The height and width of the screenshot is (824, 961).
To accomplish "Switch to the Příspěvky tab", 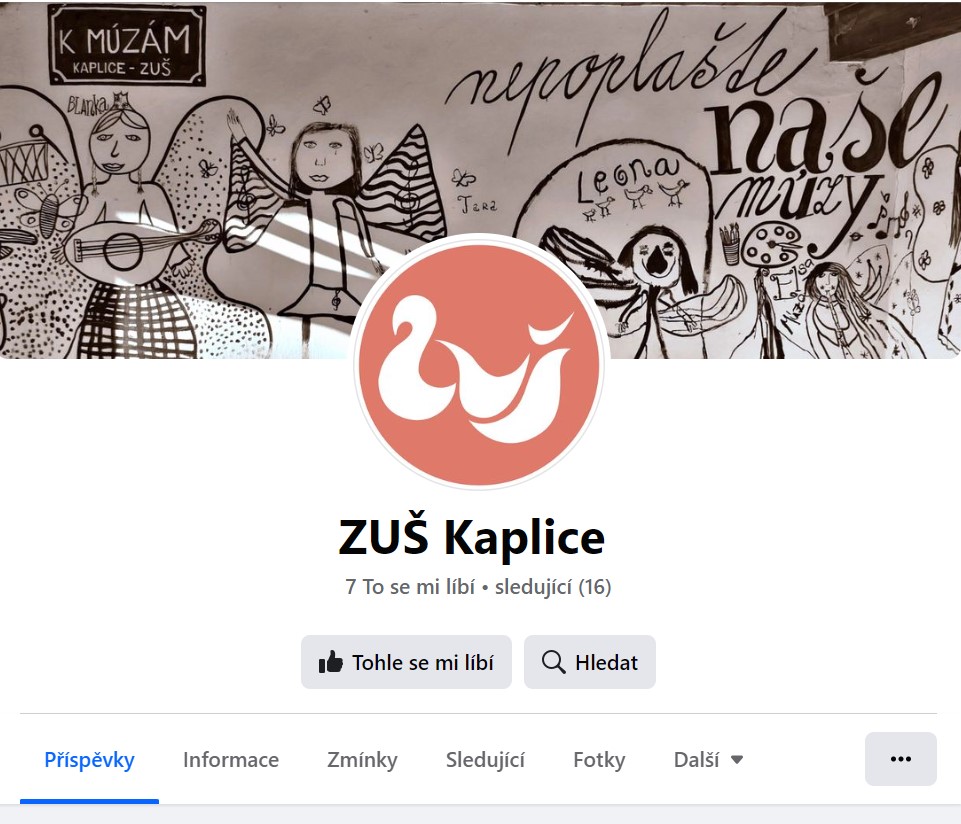I will pyautogui.click(x=89, y=760).
